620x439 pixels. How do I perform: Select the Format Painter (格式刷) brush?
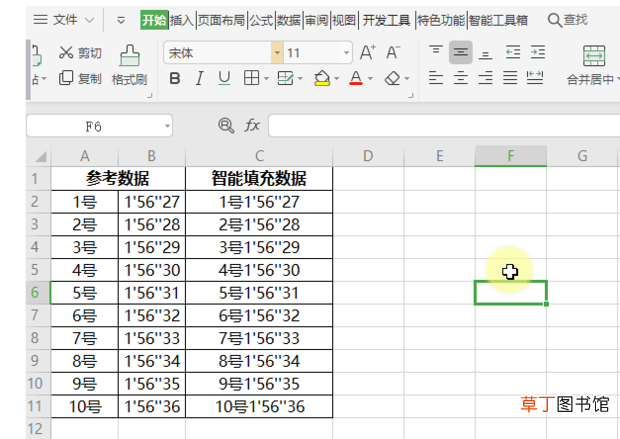pyautogui.click(x=129, y=55)
